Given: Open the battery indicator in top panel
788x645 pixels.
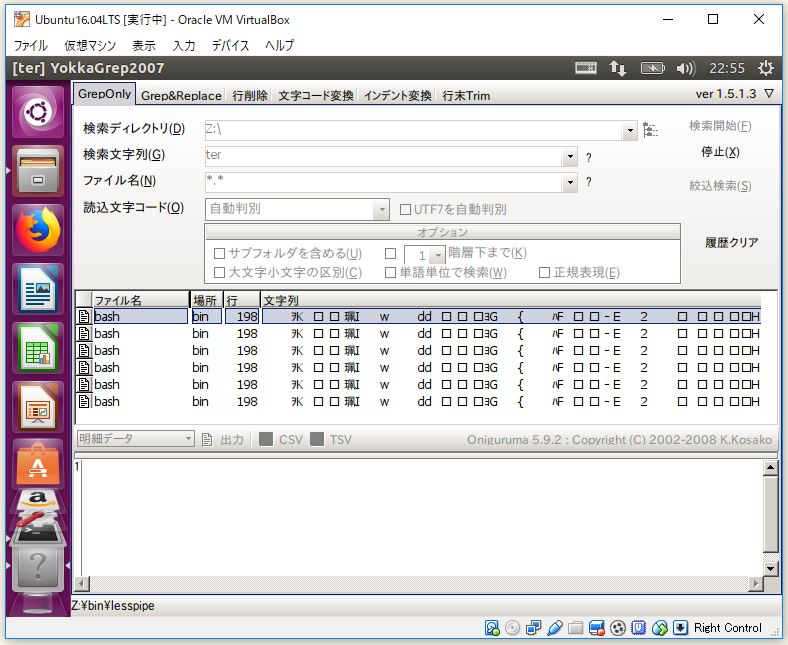Looking at the screenshot, I should point(652,68).
